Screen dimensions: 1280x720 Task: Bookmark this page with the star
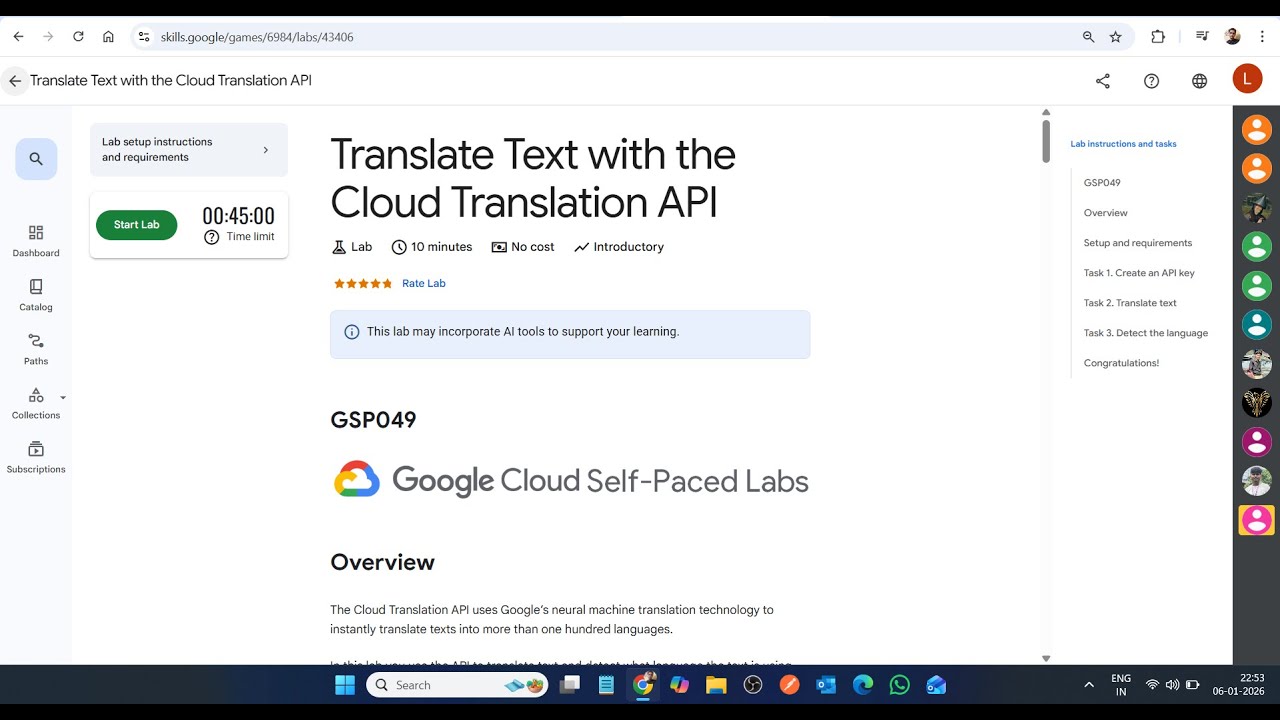click(1116, 37)
